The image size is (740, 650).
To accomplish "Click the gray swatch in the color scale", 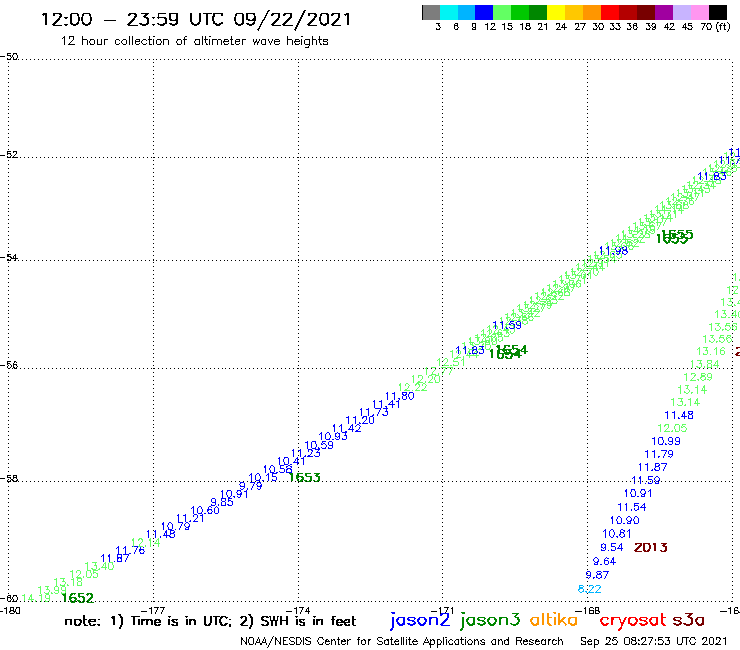I will pos(431,12).
